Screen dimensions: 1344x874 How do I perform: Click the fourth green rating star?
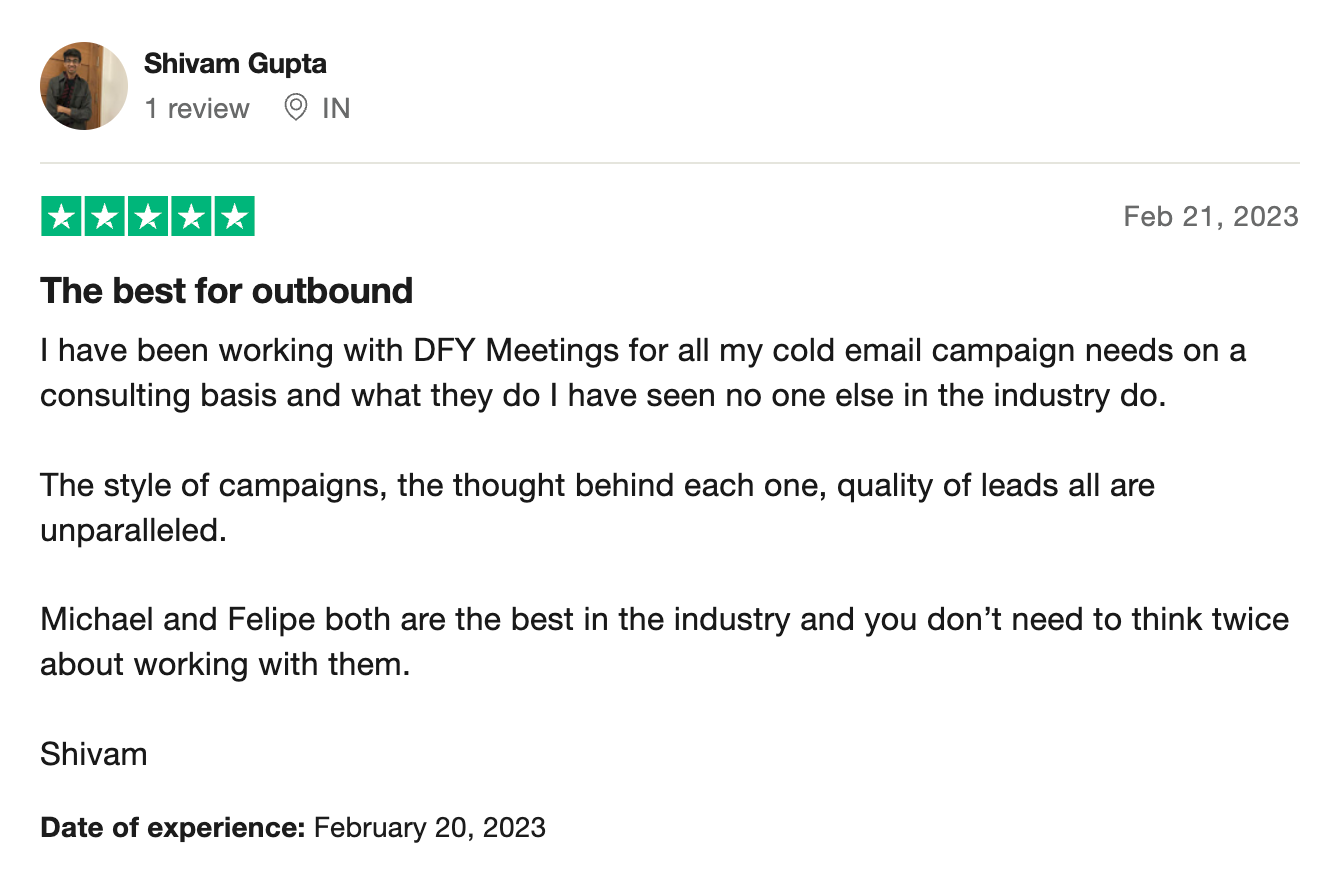[191, 217]
